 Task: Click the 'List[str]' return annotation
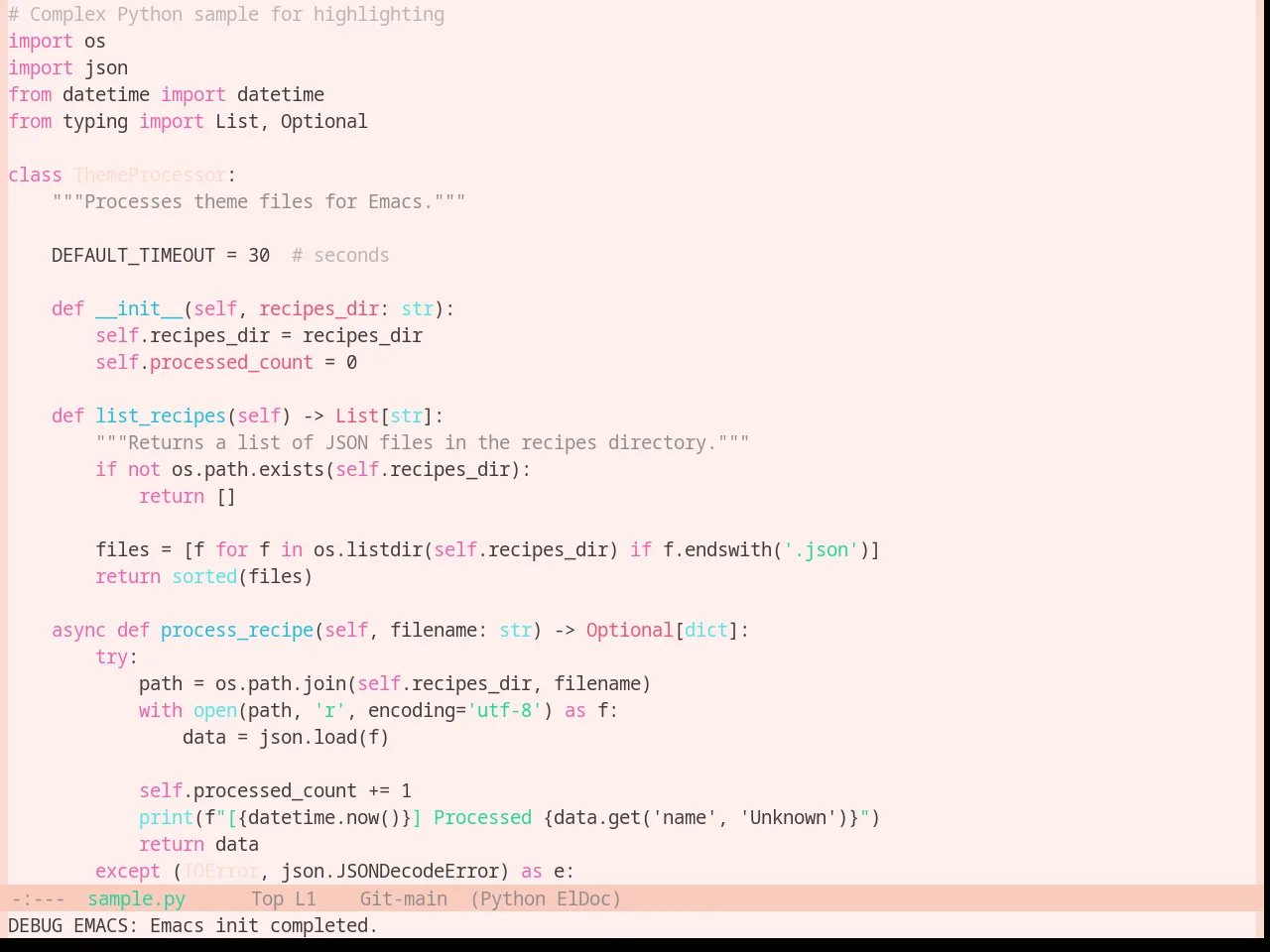pos(384,416)
